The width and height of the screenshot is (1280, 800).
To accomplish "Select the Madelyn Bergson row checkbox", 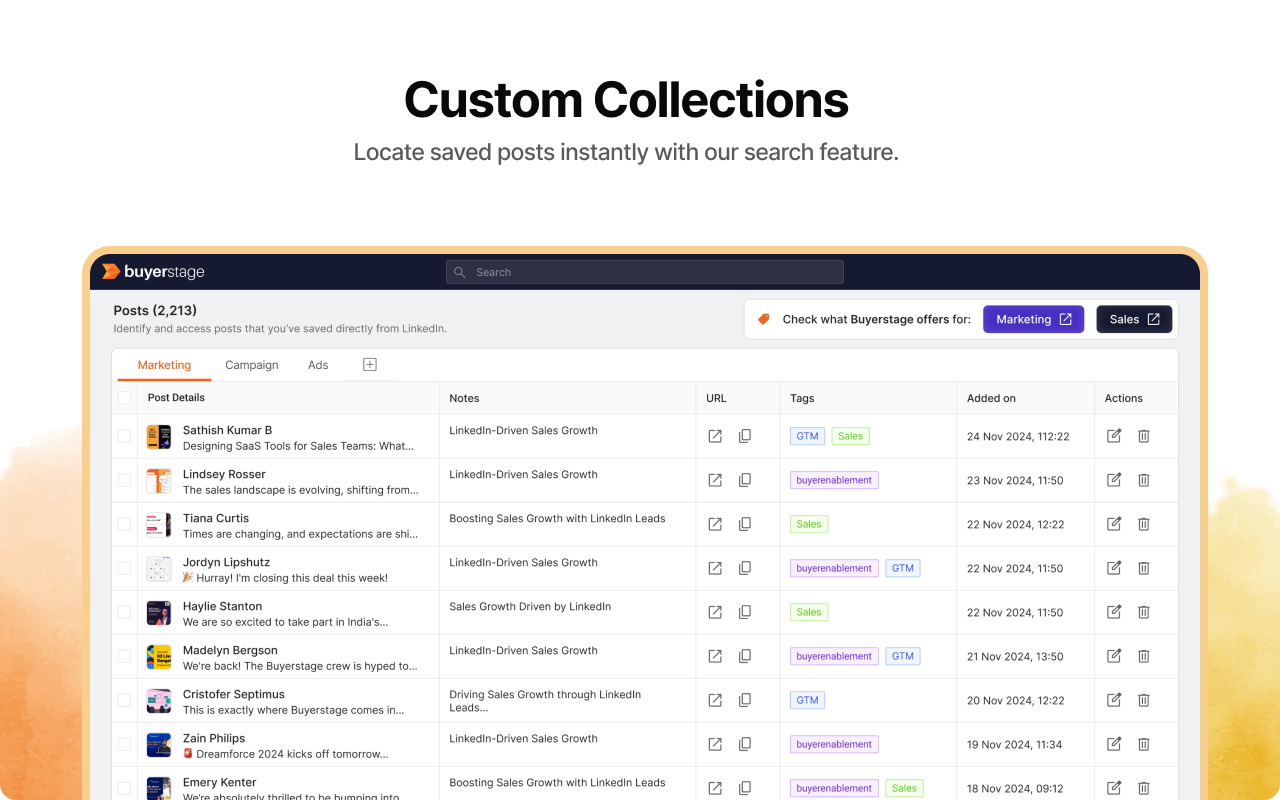I will [x=124, y=656].
